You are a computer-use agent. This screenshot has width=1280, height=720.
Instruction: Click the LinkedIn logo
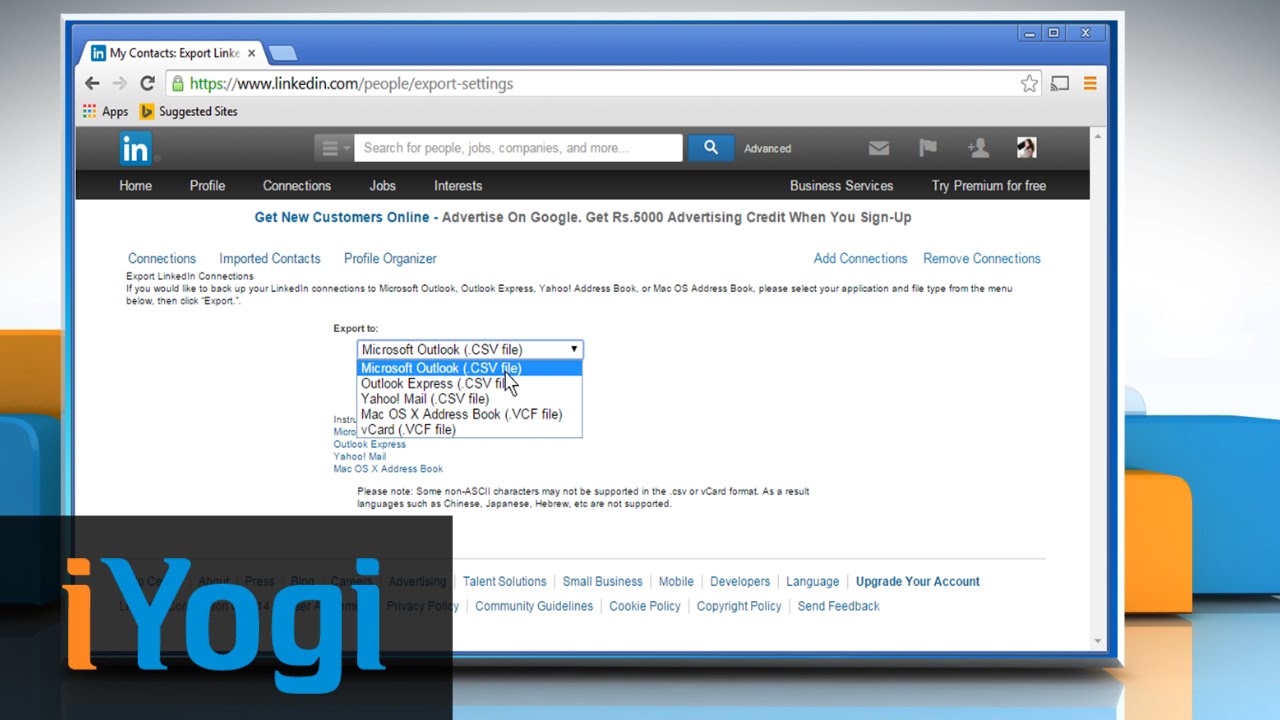point(135,148)
